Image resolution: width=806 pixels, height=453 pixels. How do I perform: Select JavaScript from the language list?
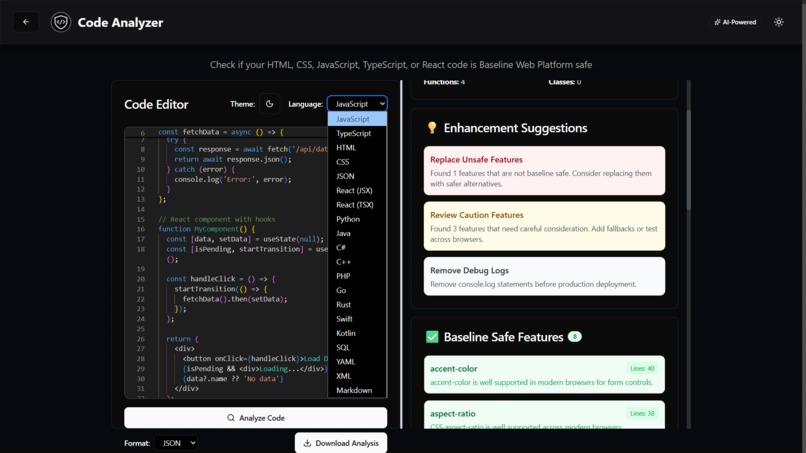357,119
